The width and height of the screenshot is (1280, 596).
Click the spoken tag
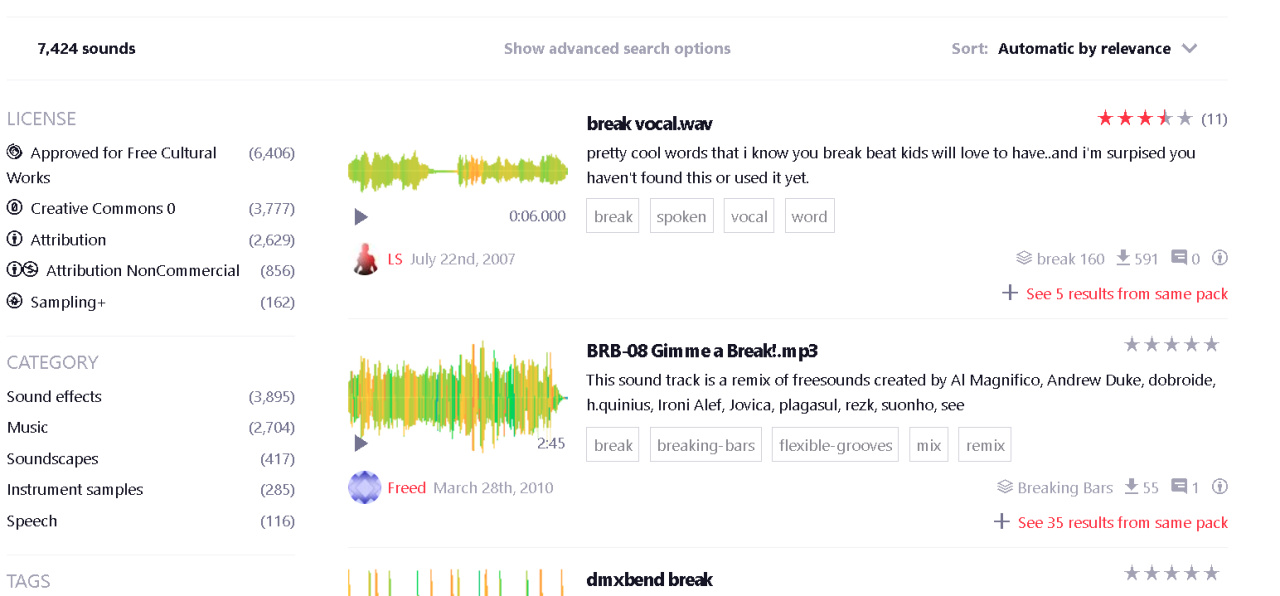[x=681, y=216]
